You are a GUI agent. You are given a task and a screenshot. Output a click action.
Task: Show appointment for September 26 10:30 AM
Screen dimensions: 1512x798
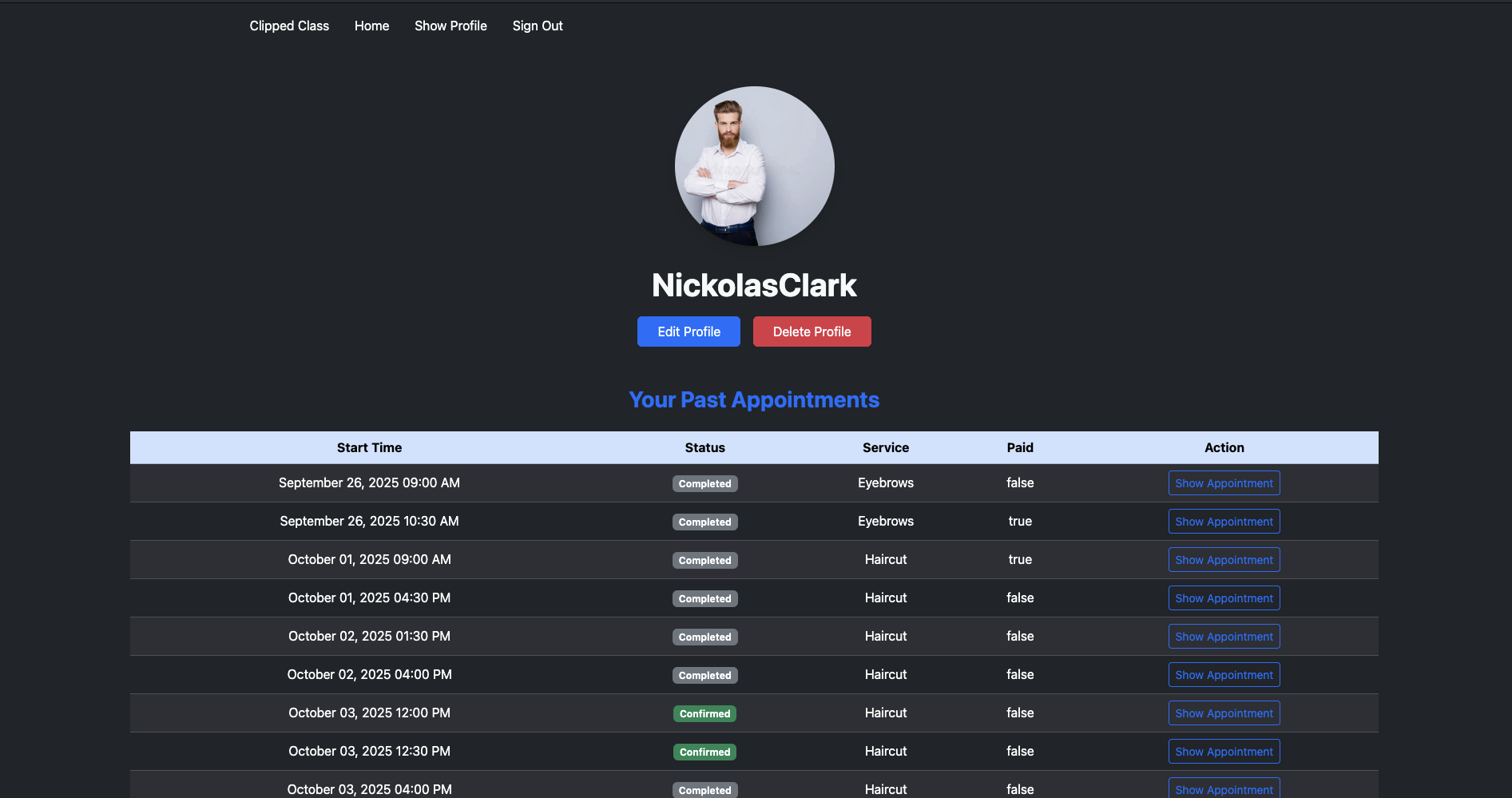tap(1224, 522)
